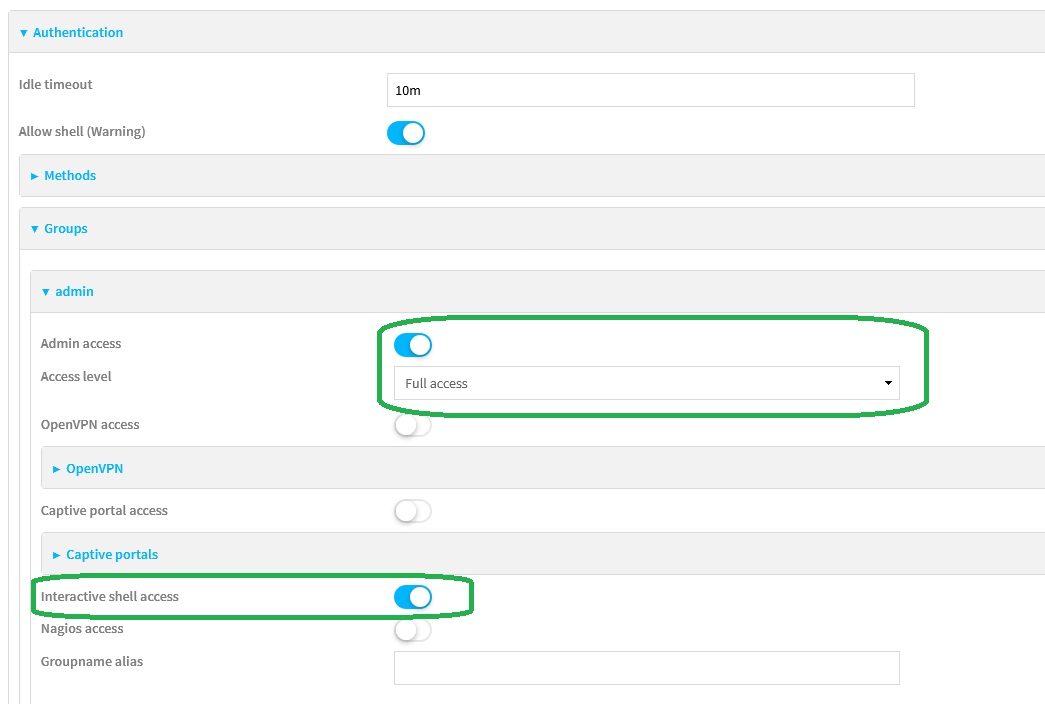Disable the Allow shell toggle
1045x704 pixels.
click(406, 133)
